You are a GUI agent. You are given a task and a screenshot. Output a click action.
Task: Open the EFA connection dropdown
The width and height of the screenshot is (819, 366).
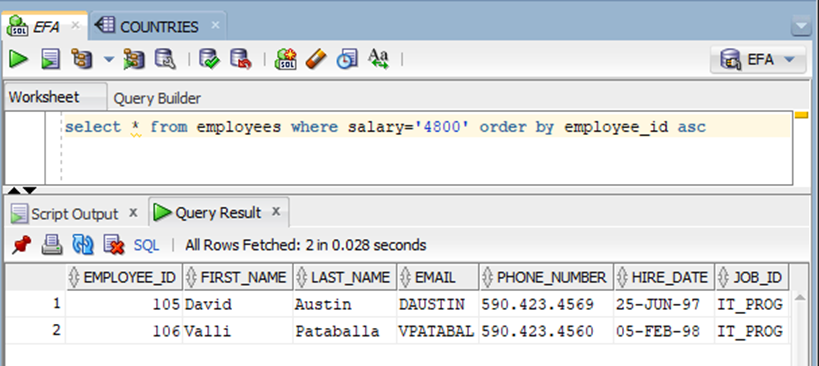click(758, 60)
